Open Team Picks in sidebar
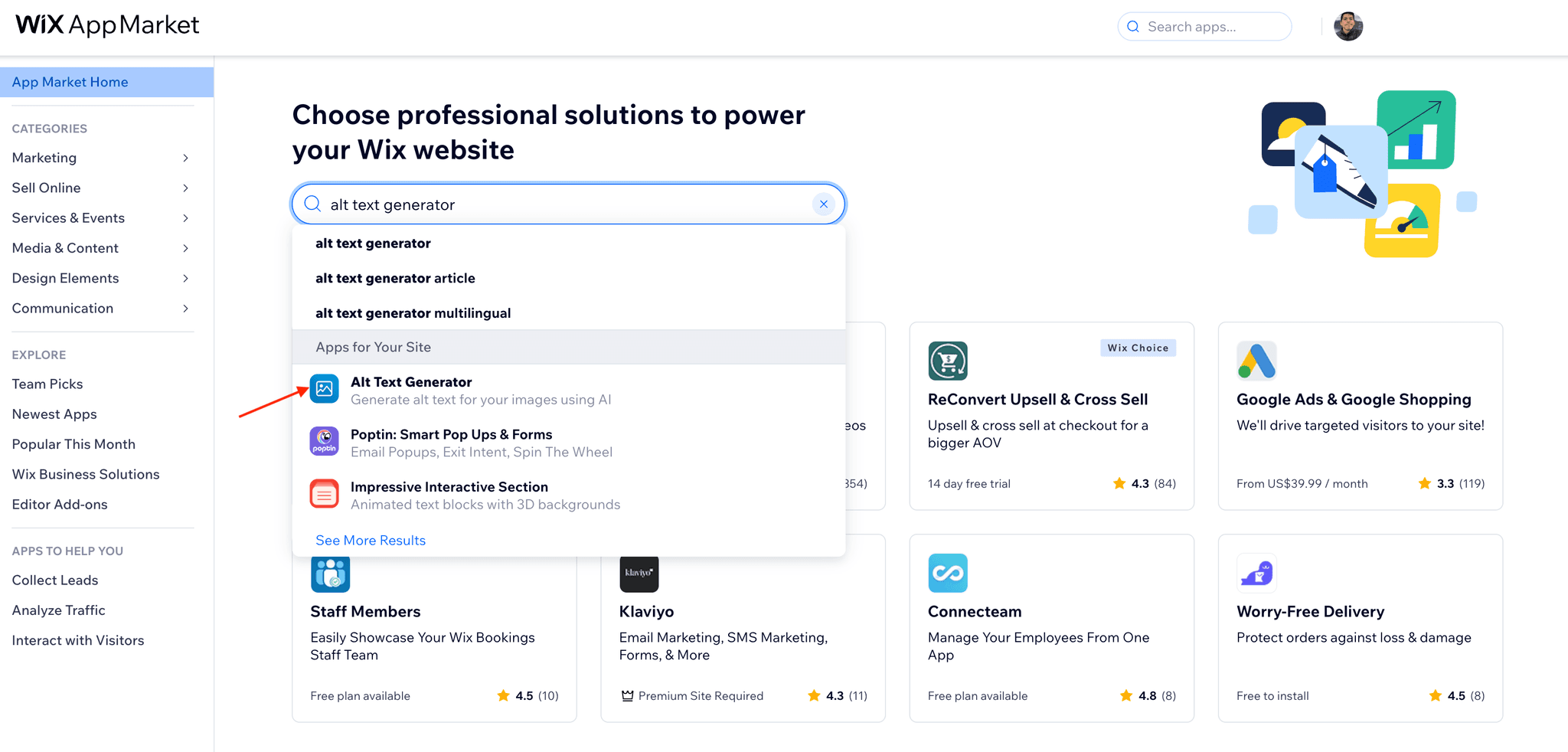Image resolution: width=1568 pixels, height=752 pixels. pyautogui.click(x=47, y=384)
